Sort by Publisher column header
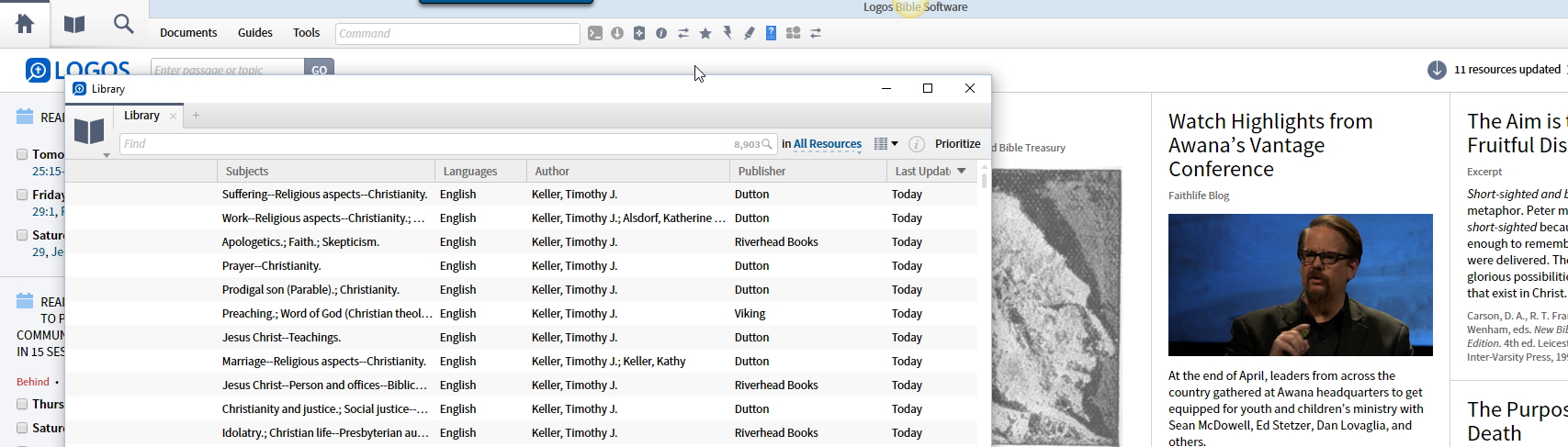This screenshot has width=1568, height=447. (x=808, y=171)
